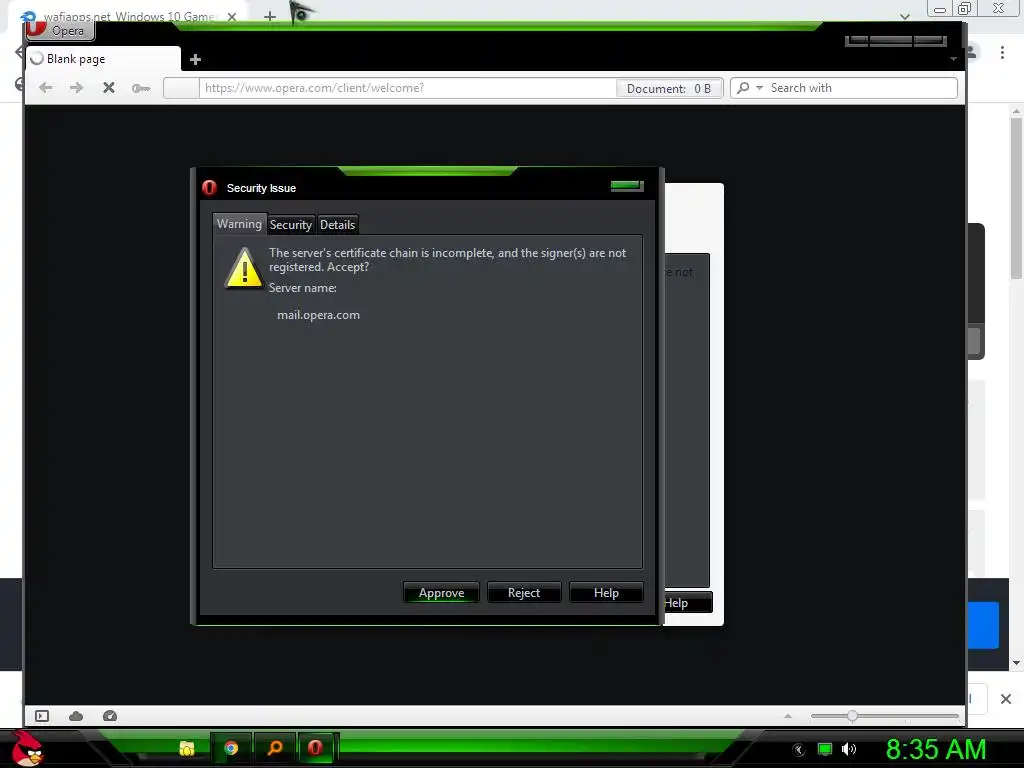Viewport: 1024px width, 768px height.
Task: Open Help in the Security Issue dialog
Action: coord(606,592)
